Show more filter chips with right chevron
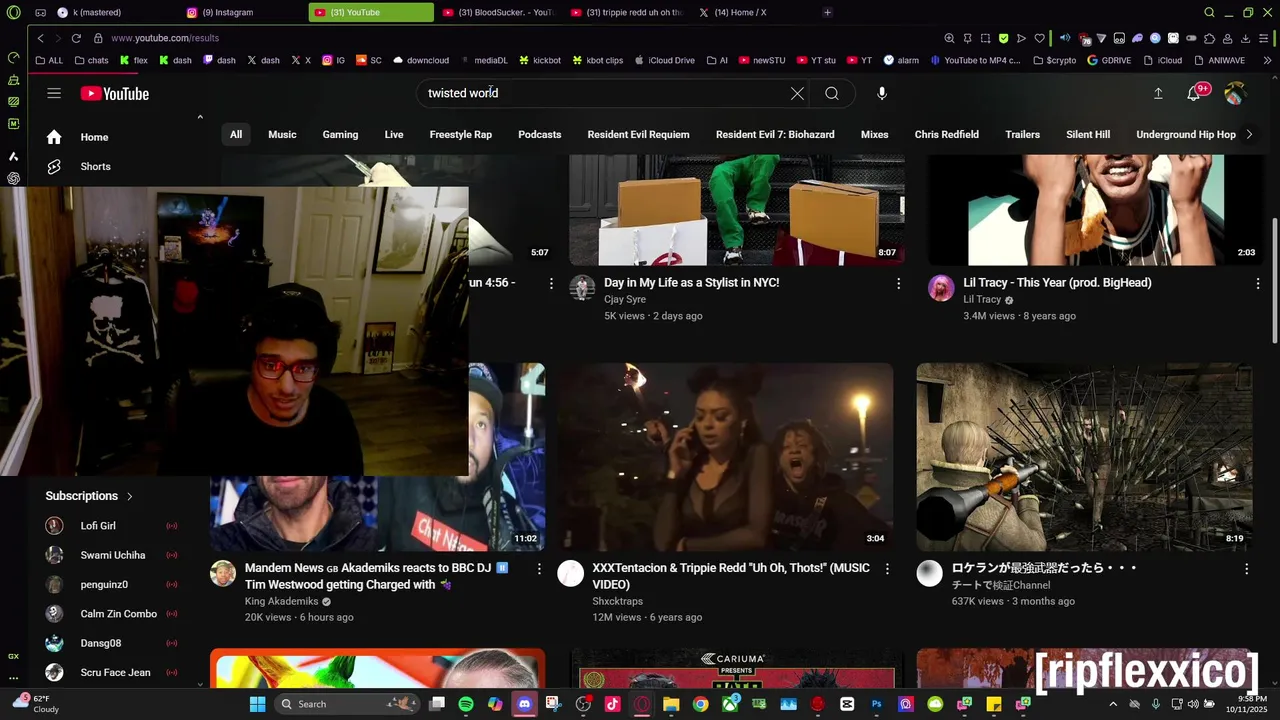The width and height of the screenshot is (1280, 720). (x=1248, y=134)
